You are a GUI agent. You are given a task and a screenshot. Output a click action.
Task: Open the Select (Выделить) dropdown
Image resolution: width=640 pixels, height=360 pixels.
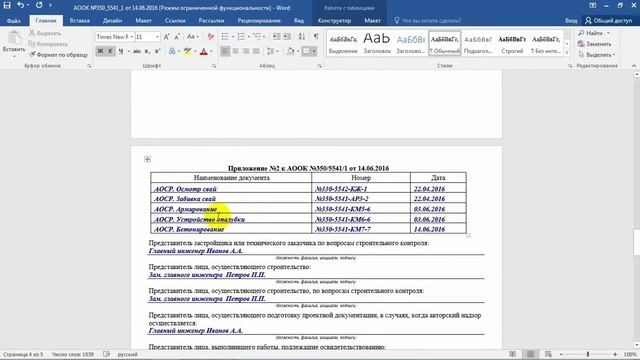(597, 54)
